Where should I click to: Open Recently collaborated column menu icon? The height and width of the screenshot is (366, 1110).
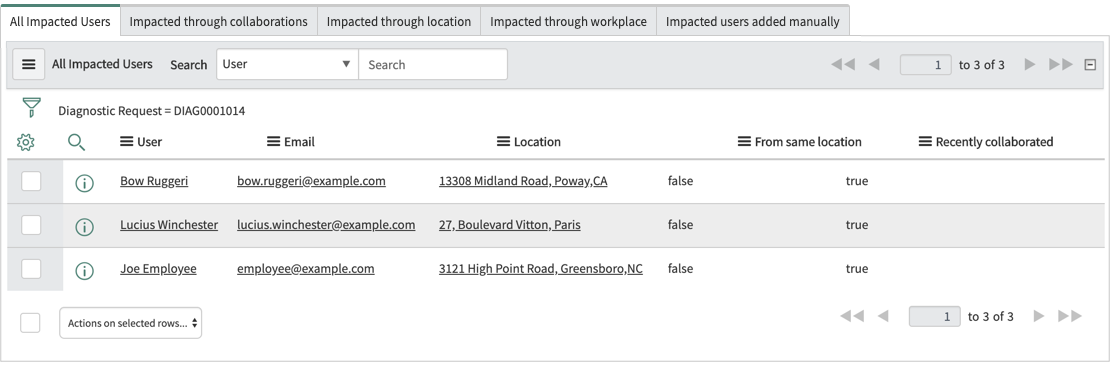pyautogui.click(x=925, y=142)
